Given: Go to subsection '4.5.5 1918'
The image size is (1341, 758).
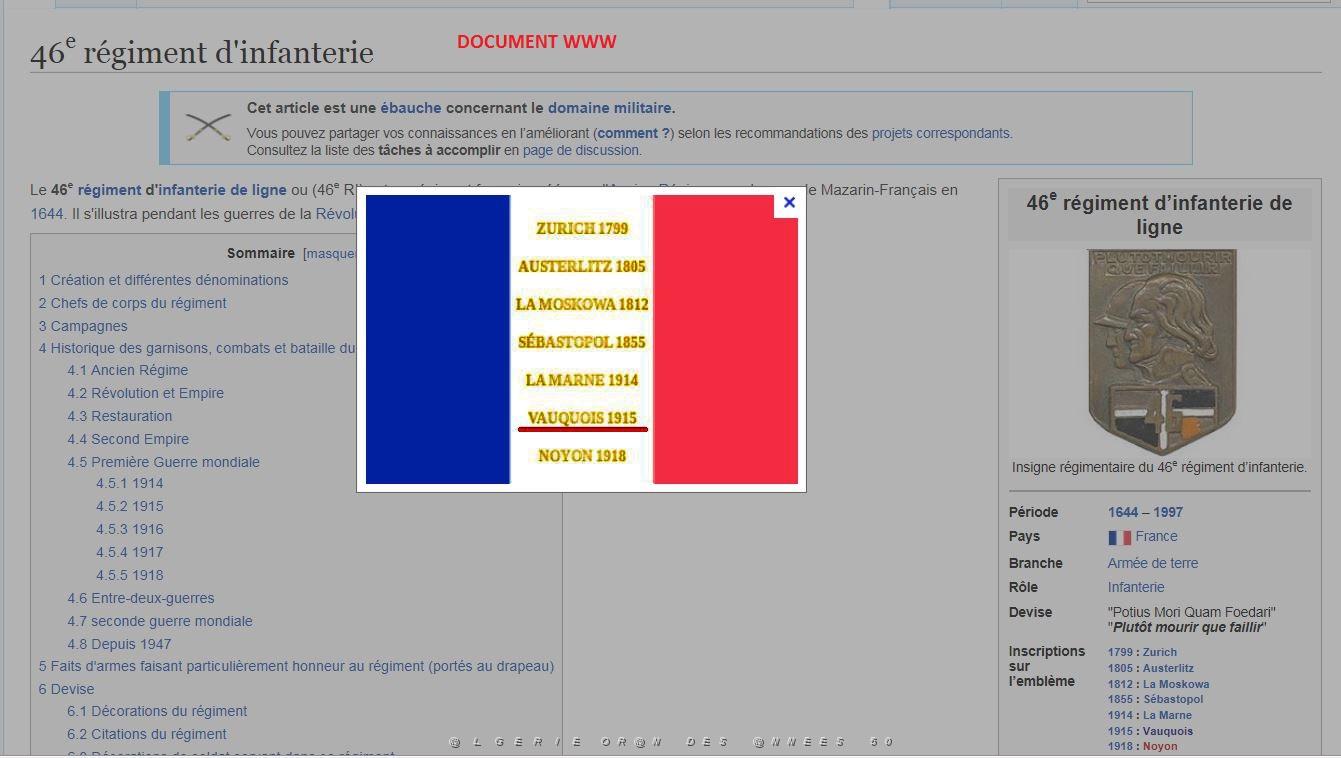Looking at the screenshot, I should [x=130, y=575].
